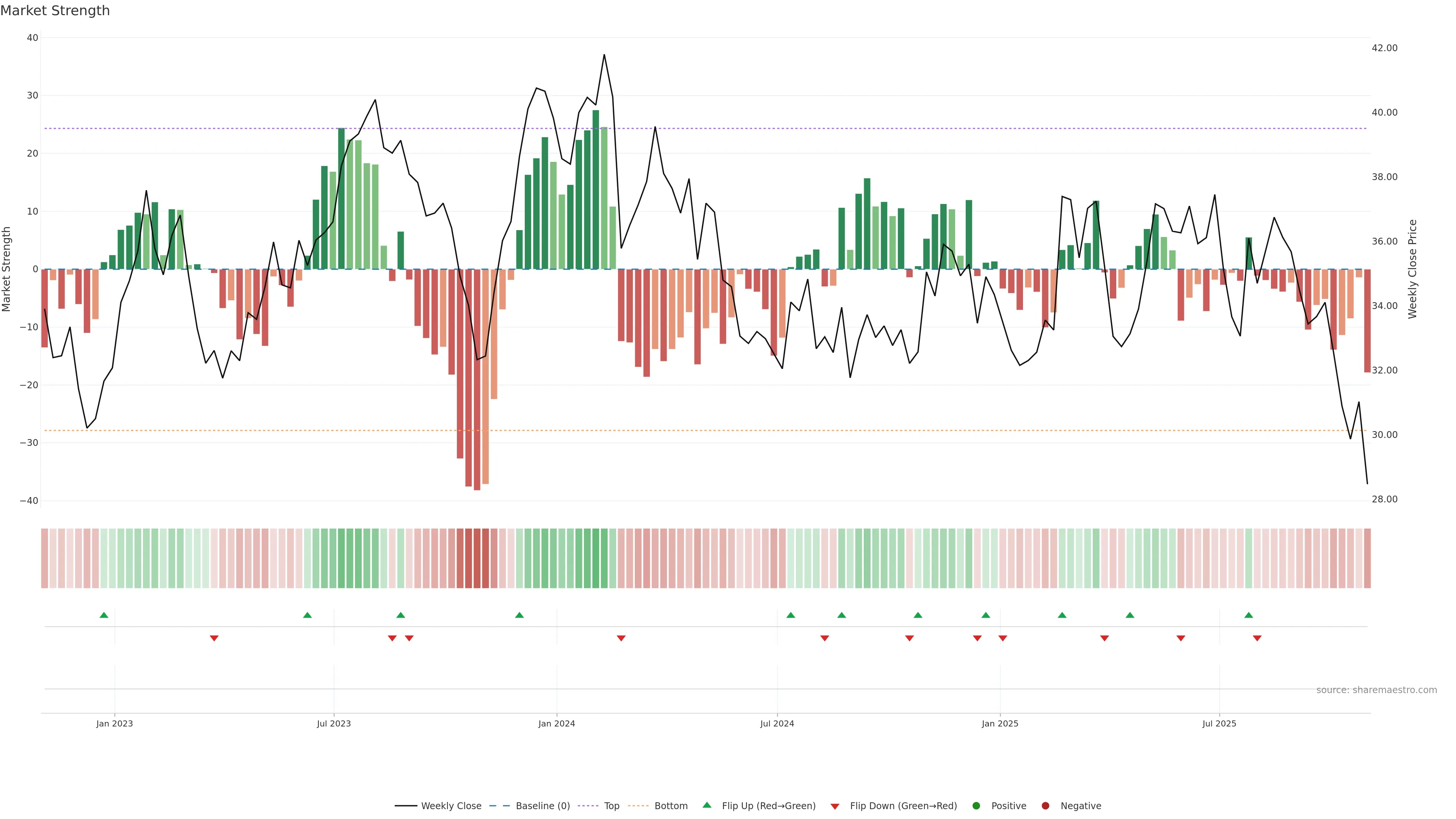1456x819 pixels.
Task: Click the Market Strength chart title
Action: pyautogui.click(x=55, y=11)
